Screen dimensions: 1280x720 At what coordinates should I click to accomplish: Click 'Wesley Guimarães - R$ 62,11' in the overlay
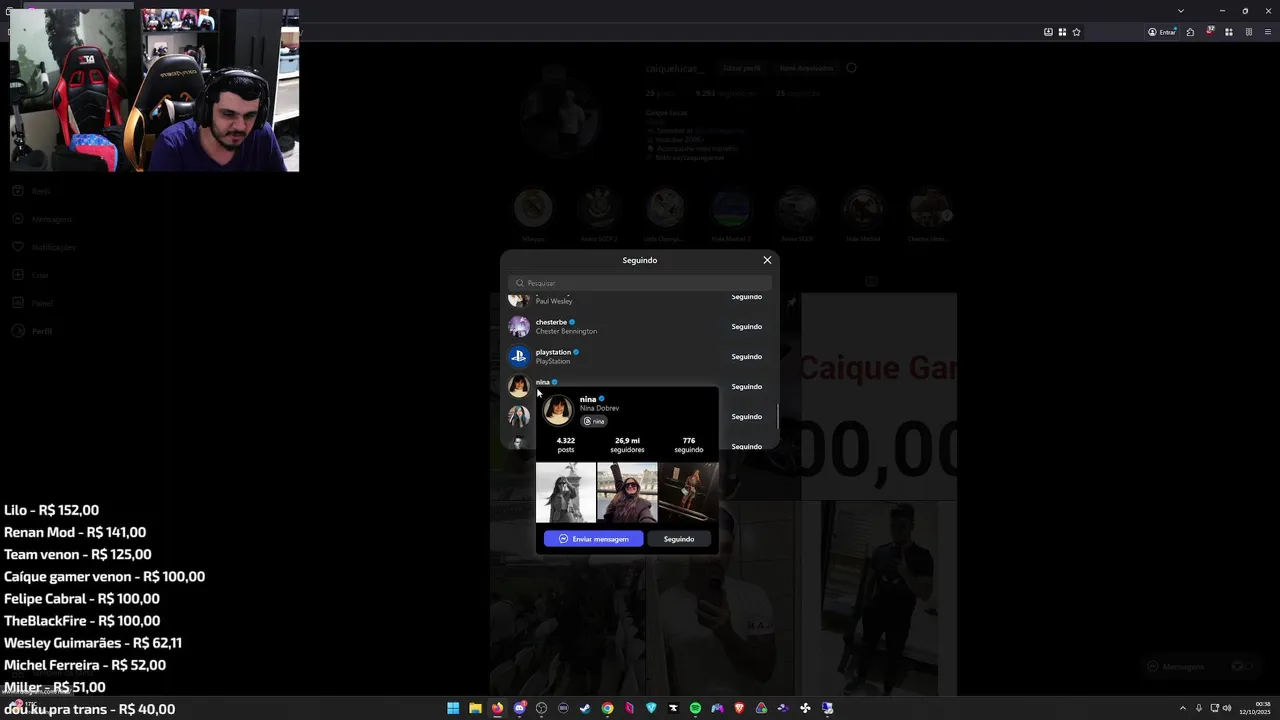(93, 643)
